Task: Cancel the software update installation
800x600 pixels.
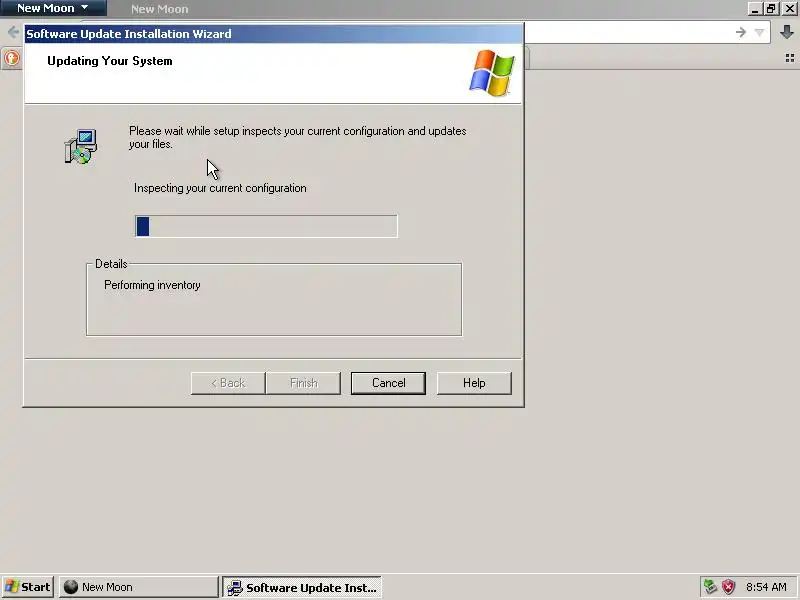Action: click(x=388, y=383)
